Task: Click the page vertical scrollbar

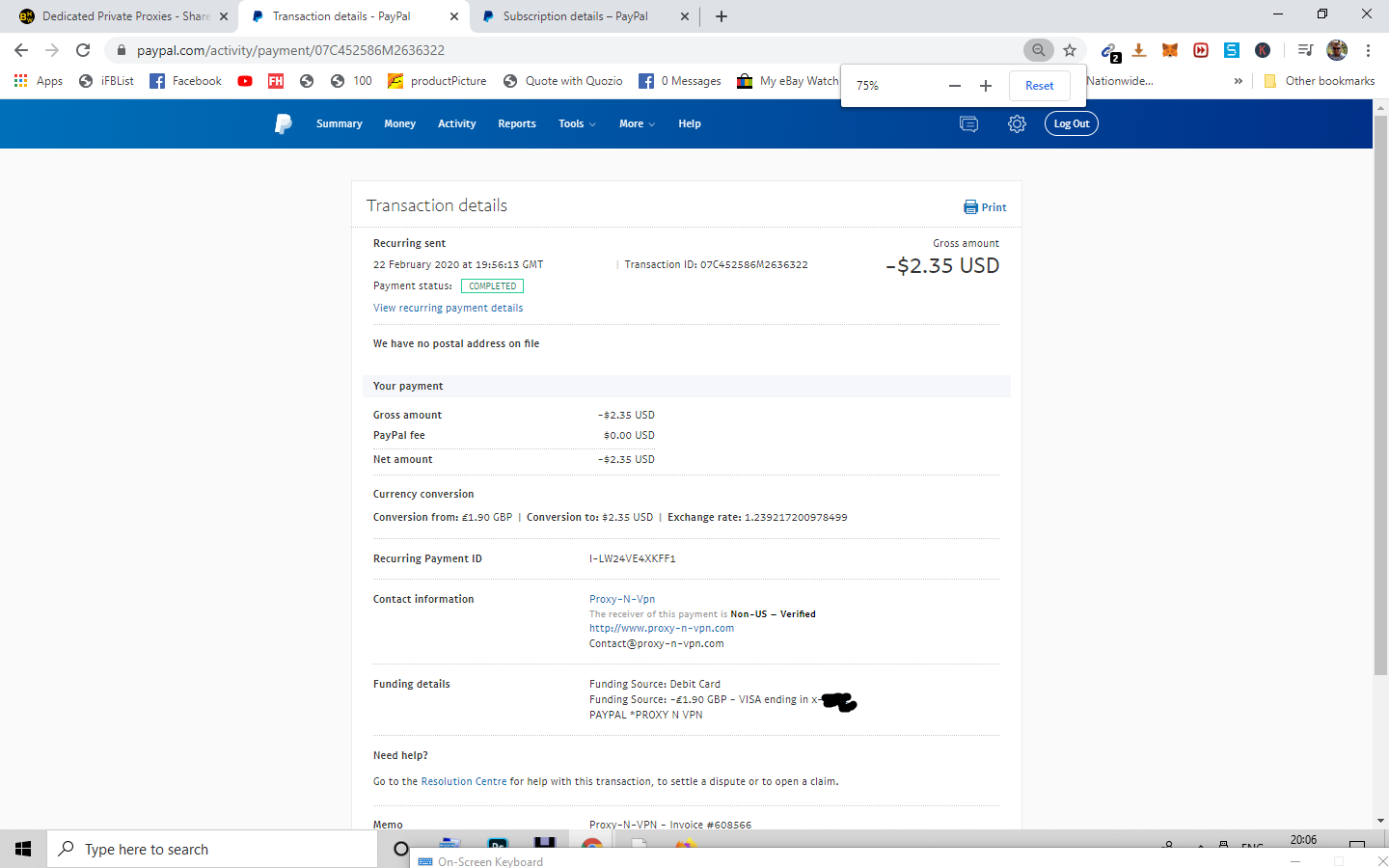Action: click(x=1380, y=395)
